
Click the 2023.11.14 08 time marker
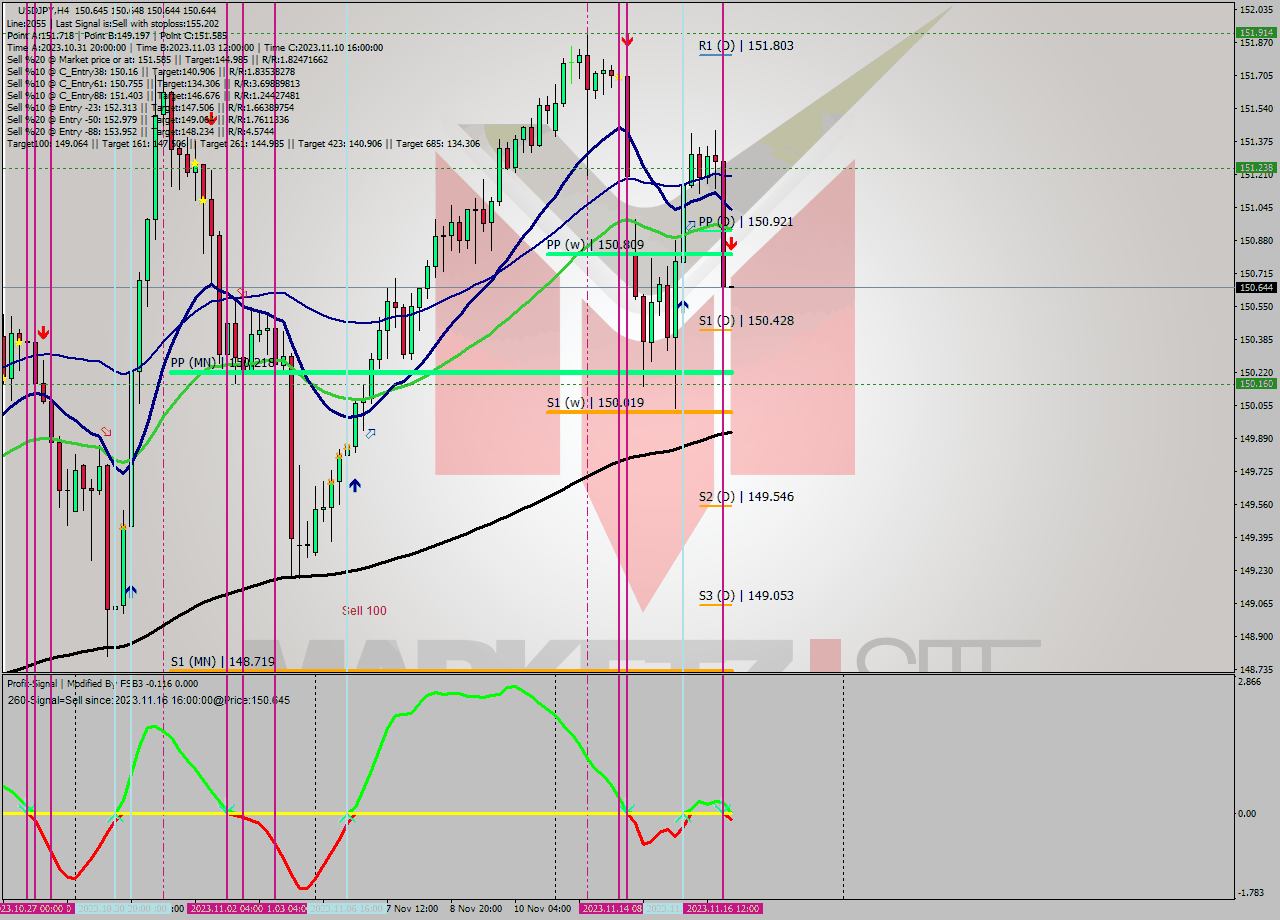(611, 909)
